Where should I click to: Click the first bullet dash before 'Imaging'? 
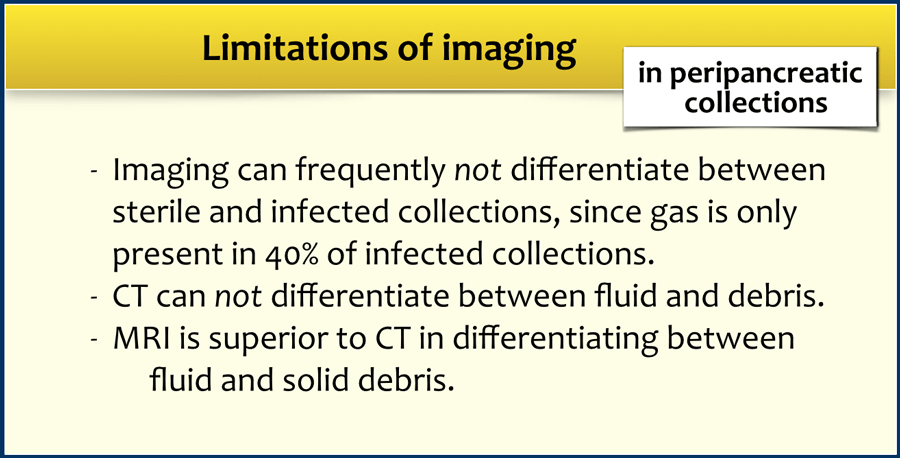pyautogui.click(x=94, y=172)
